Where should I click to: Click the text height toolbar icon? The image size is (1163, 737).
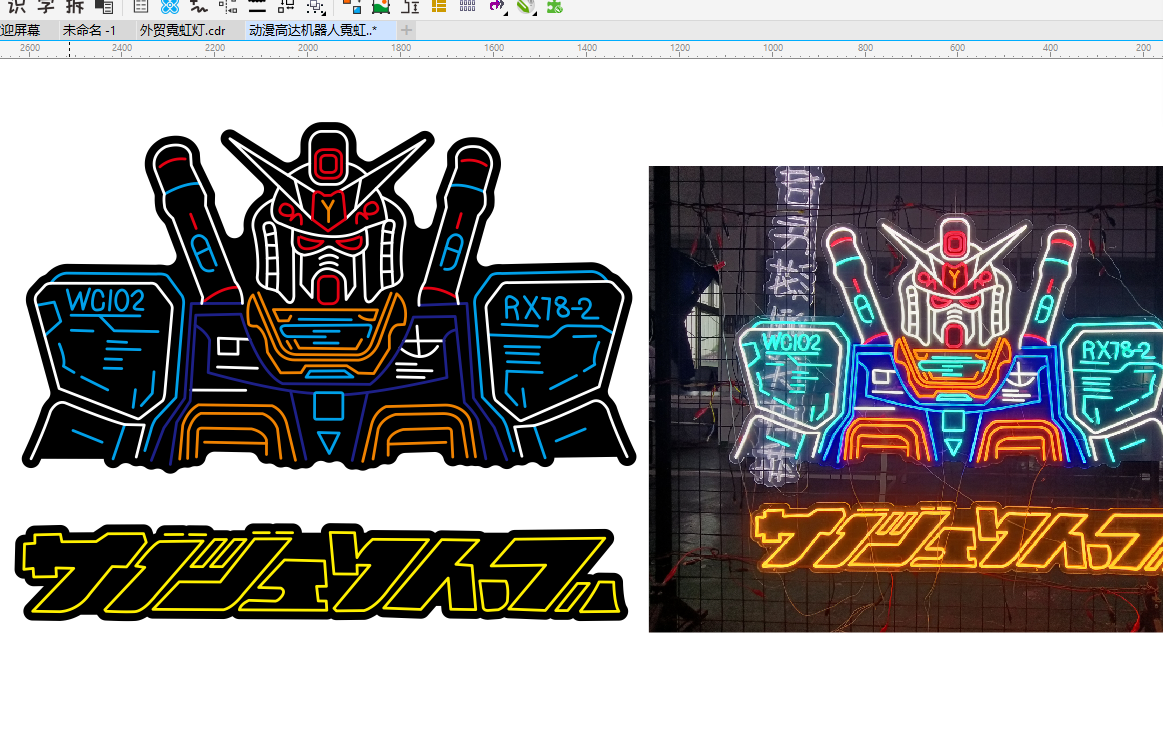[x=410, y=7]
